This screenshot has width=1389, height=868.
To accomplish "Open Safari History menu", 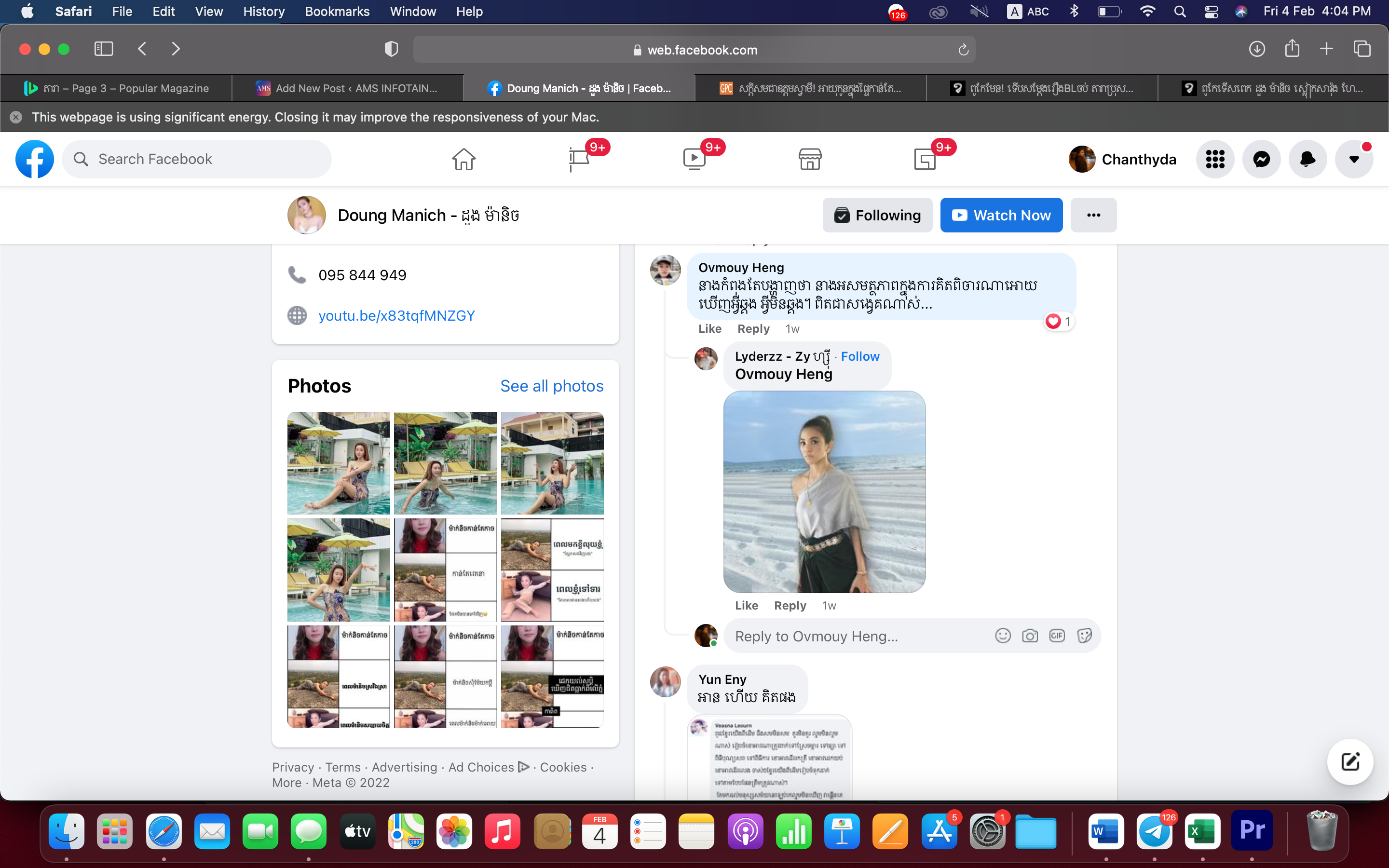I will (263, 12).
